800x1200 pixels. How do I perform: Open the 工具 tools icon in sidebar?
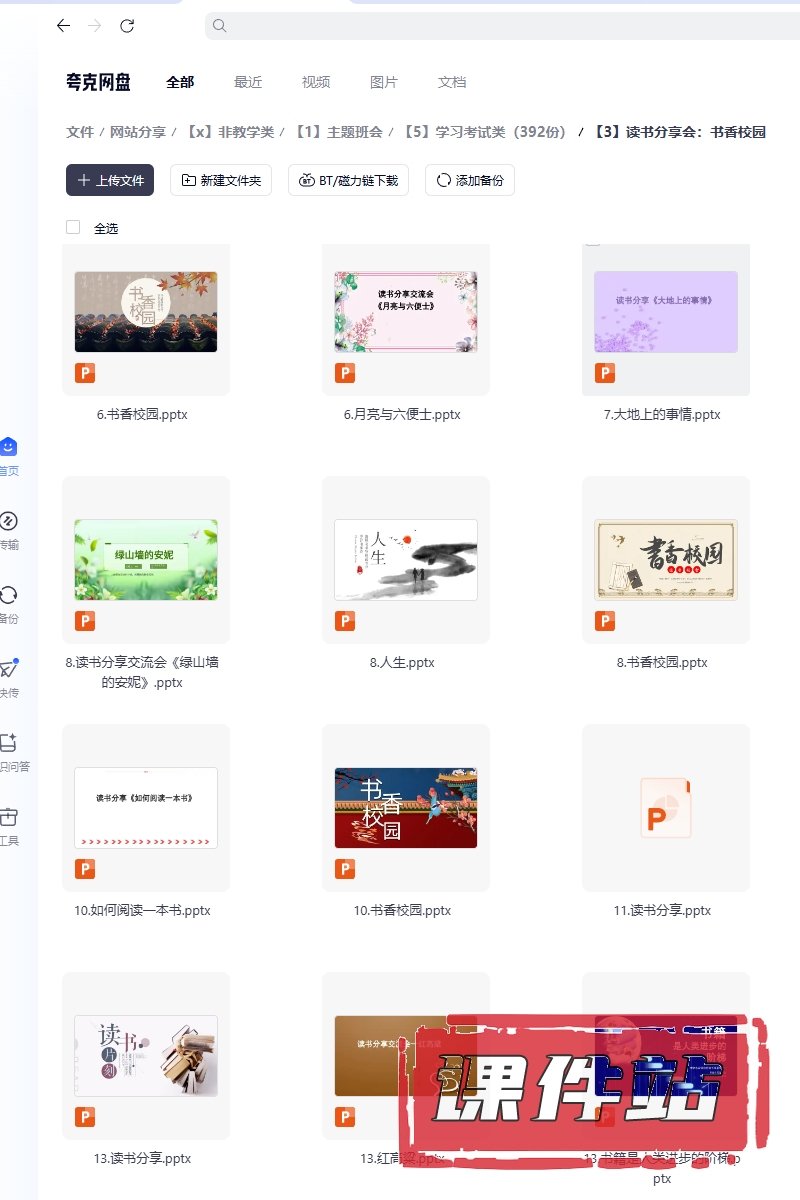coord(9,816)
